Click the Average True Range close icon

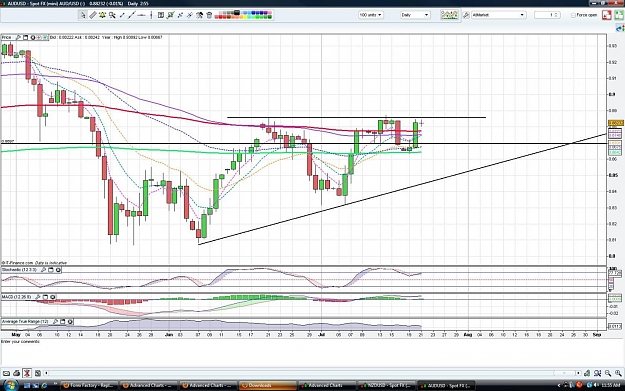[x=70, y=322]
